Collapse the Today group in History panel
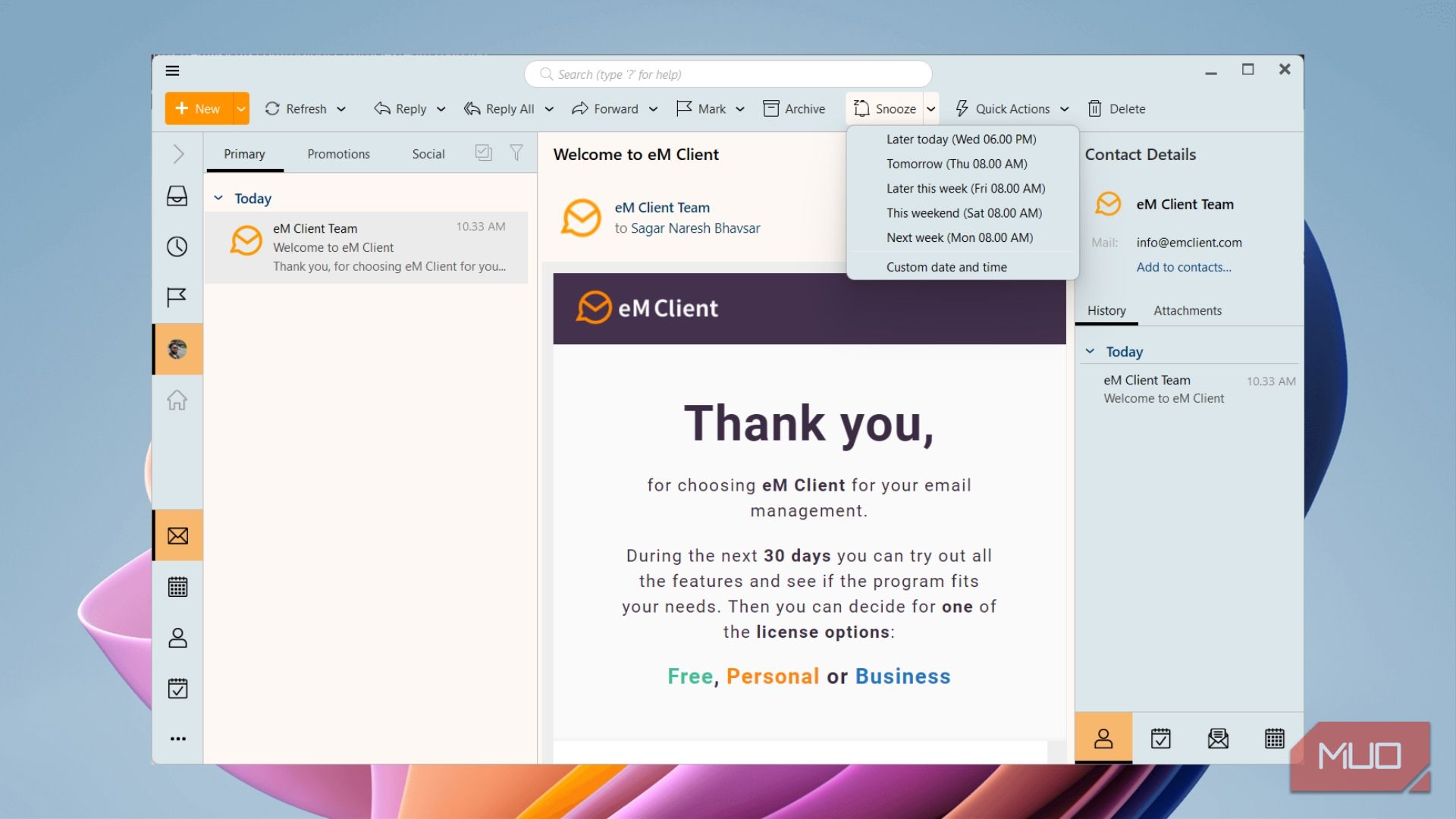The image size is (1456, 819). click(x=1090, y=351)
